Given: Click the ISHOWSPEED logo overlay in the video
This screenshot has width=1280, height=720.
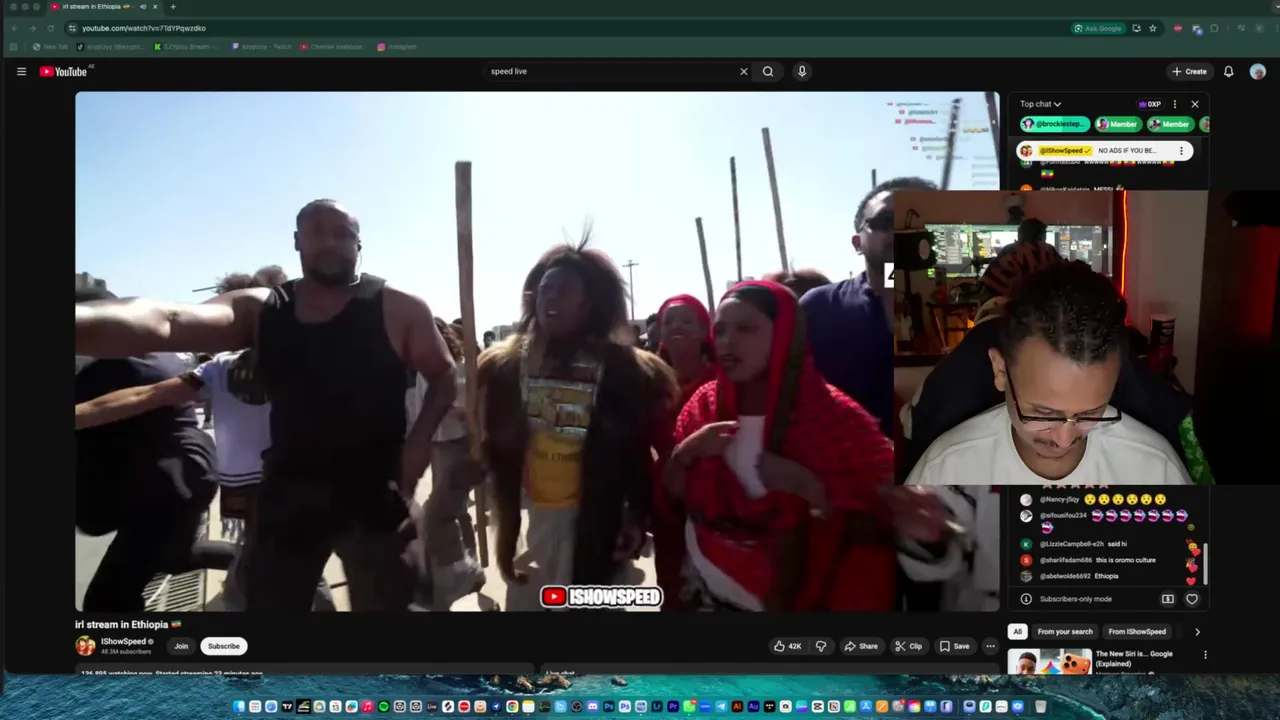Looking at the screenshot, I should (x=601, y=597).
